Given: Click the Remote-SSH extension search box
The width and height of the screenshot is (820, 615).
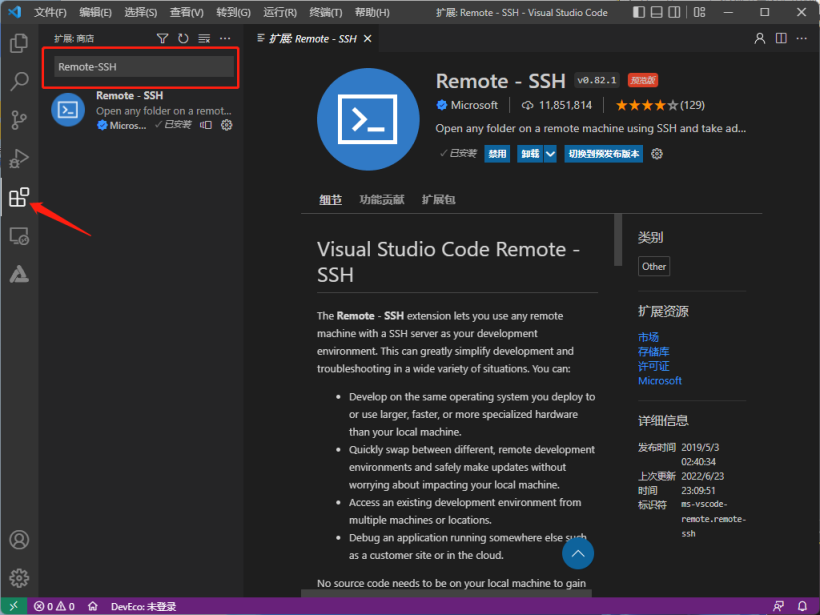Looking at the screenshot, I should point(144,66).
